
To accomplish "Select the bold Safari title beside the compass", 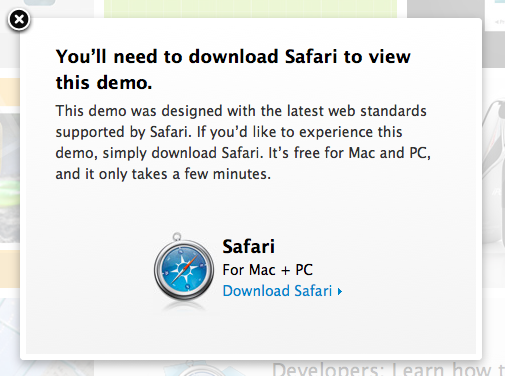I will [x=248, y=246].
